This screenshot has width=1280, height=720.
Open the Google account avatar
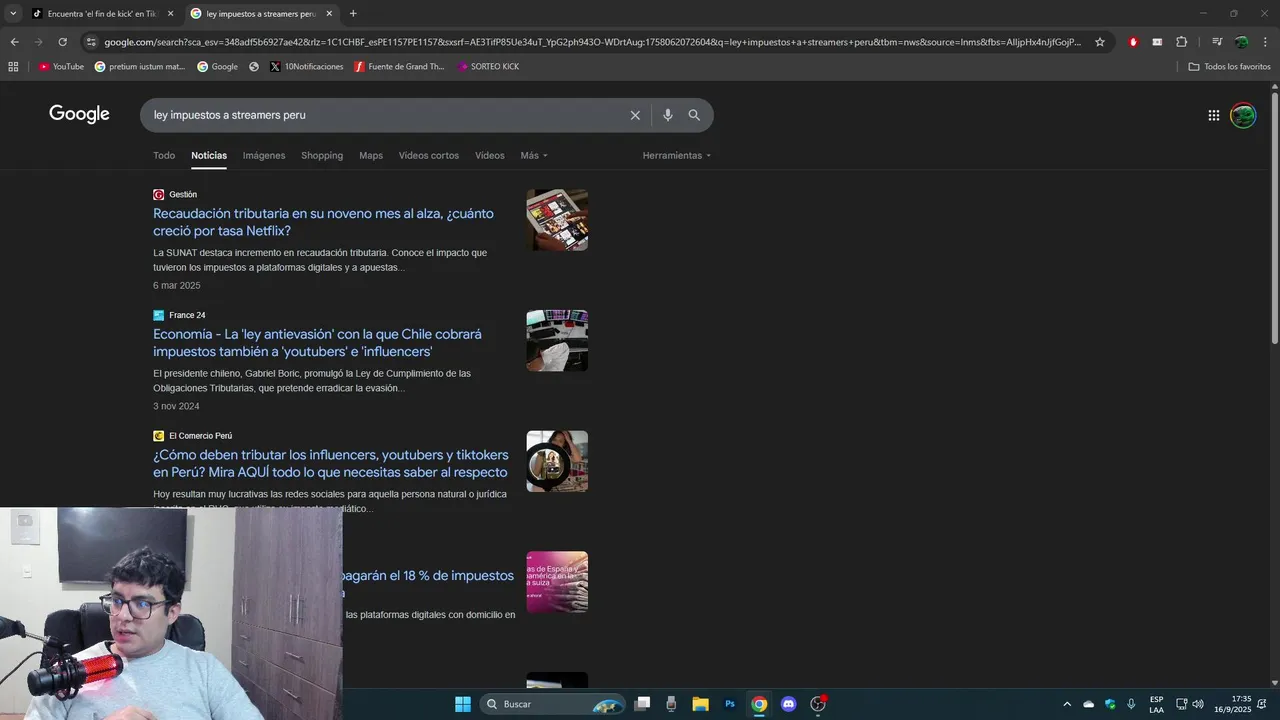point(1243,115)
